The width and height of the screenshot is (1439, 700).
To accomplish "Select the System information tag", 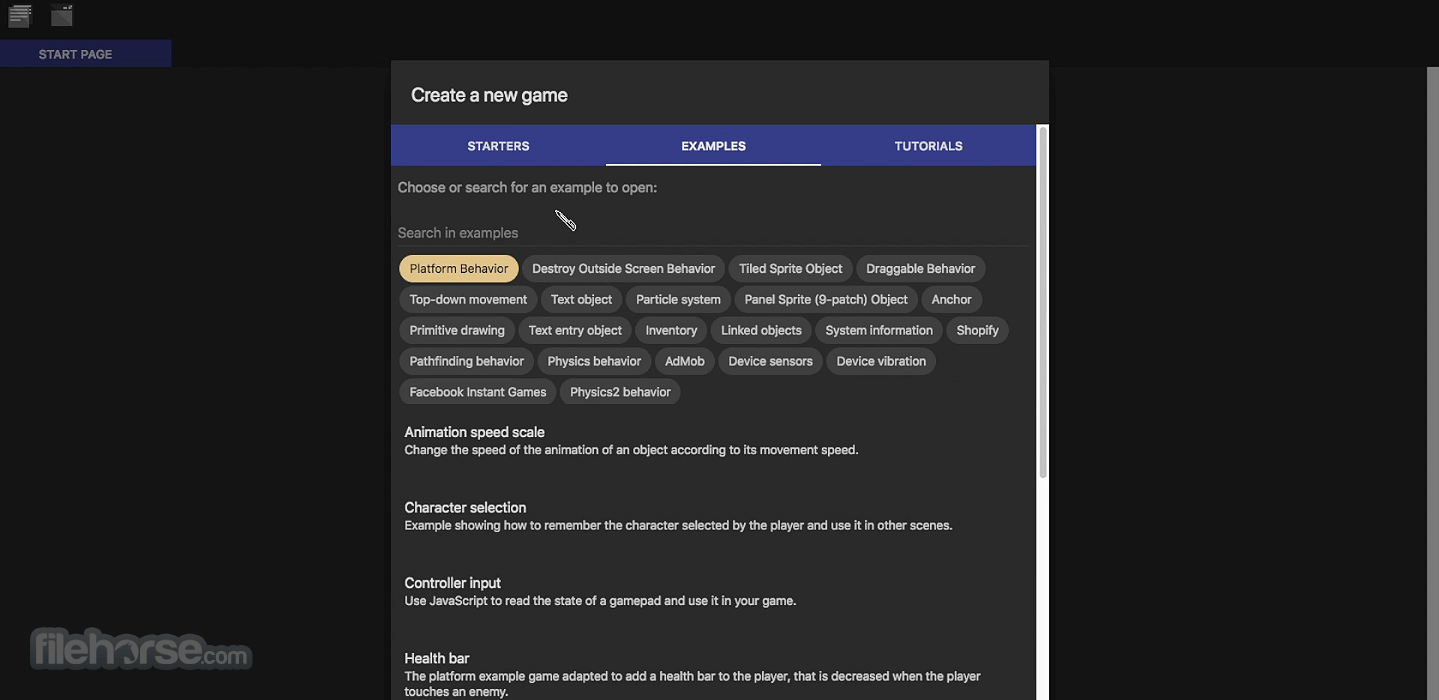I will (x=879, y=330).
